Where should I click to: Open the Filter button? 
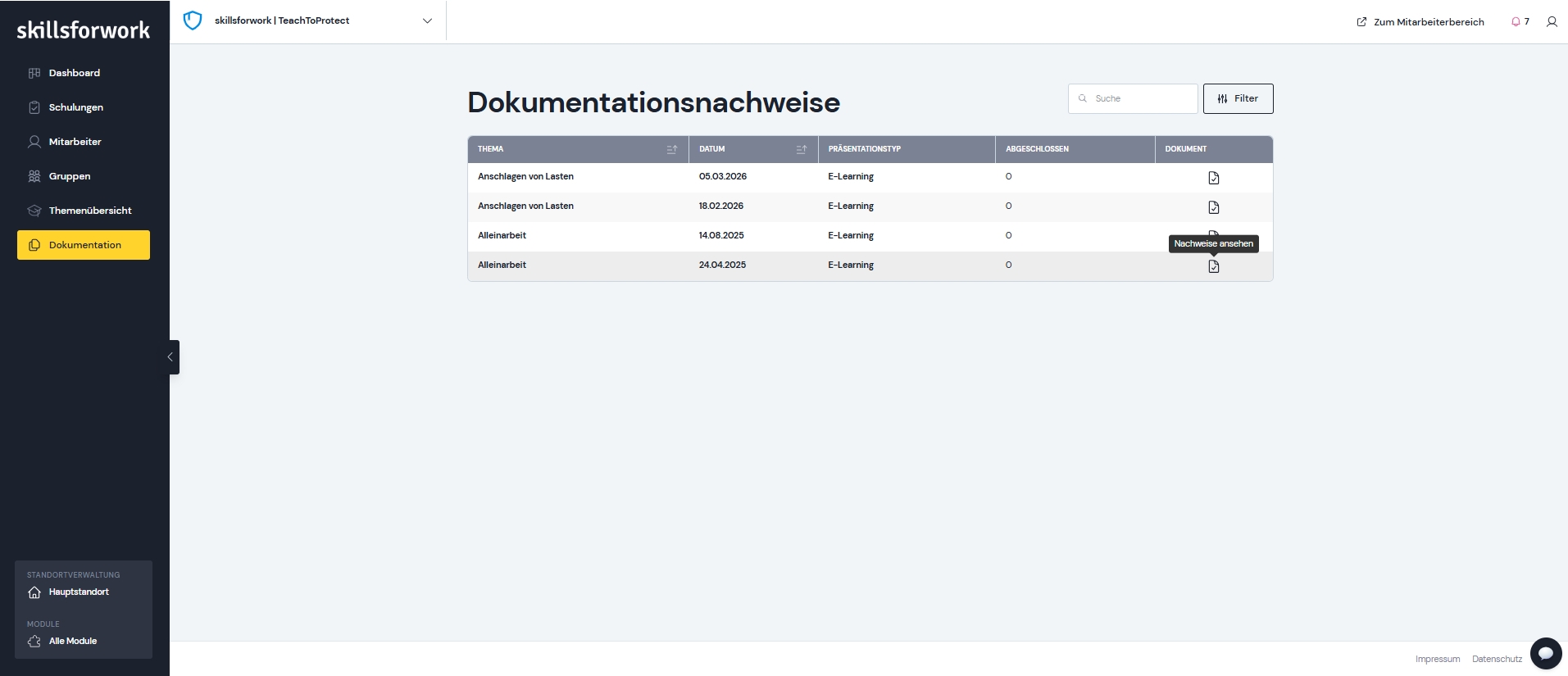point(1238,98)
